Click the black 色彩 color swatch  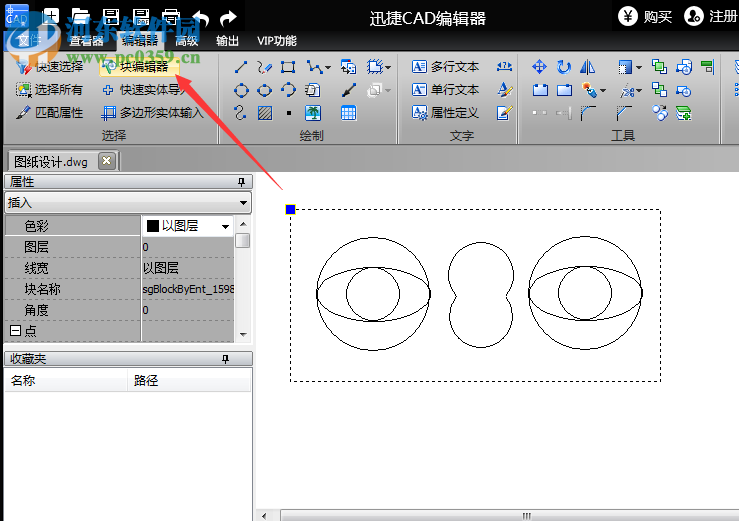153,226
